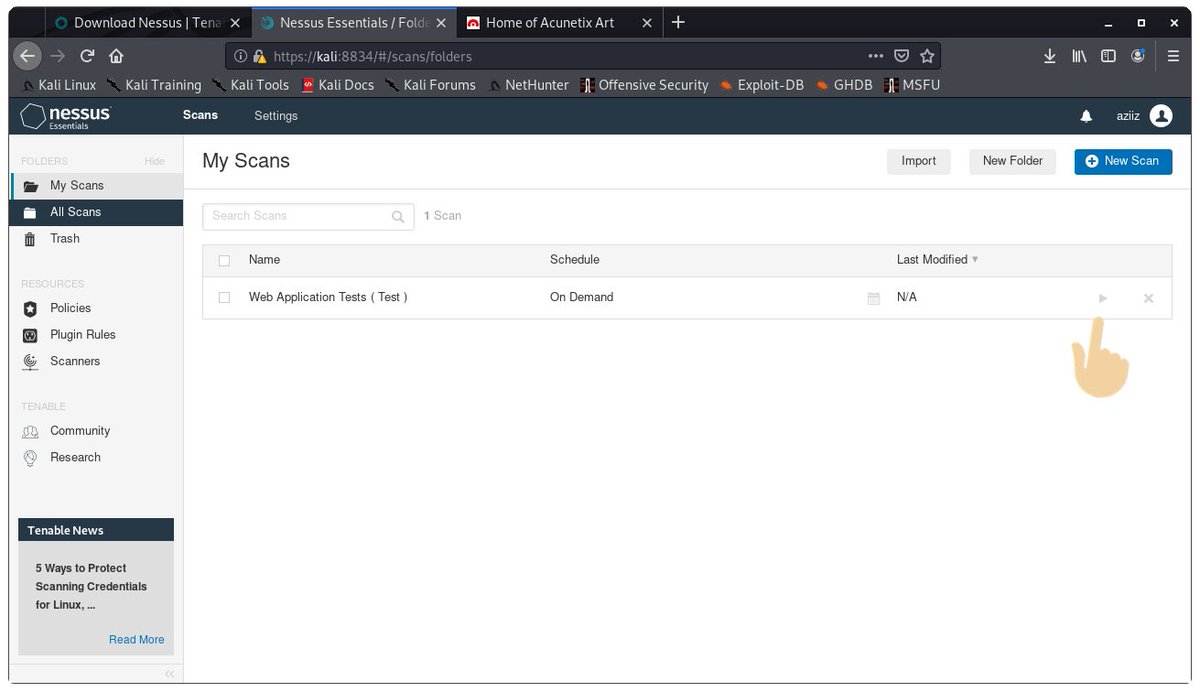The width and height of the screenshot is (1200, 692).
Task: Open the Scans top menu
Action: (200, 116)
